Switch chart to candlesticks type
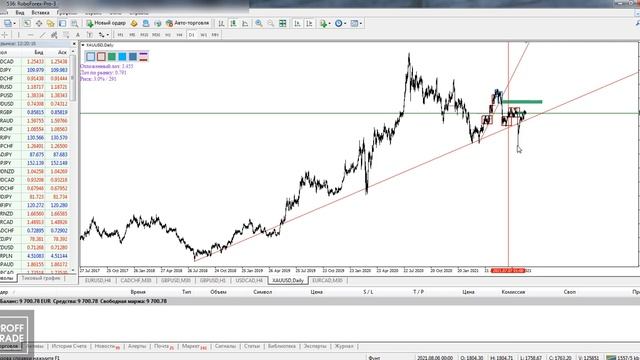Image resolution: width=640 pixels, height=360 pixels. pos(233,23)
